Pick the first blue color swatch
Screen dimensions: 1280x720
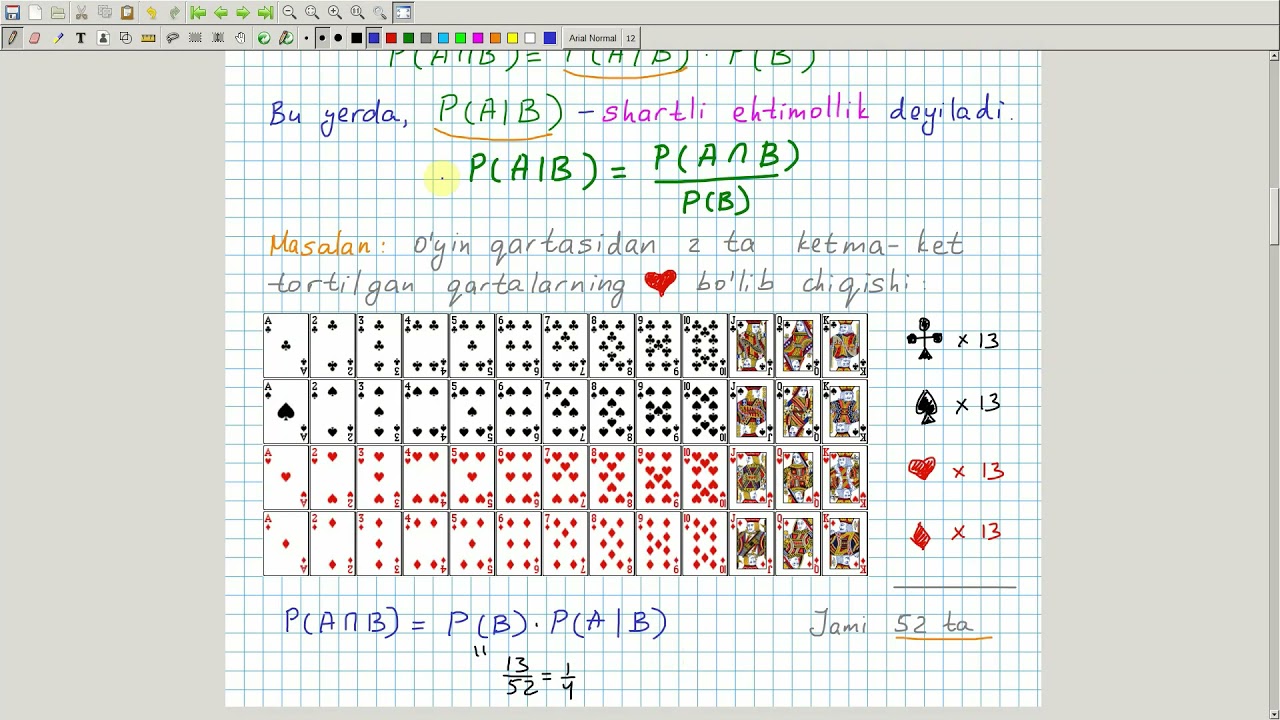pyautogui.click(x=374, y=38)
